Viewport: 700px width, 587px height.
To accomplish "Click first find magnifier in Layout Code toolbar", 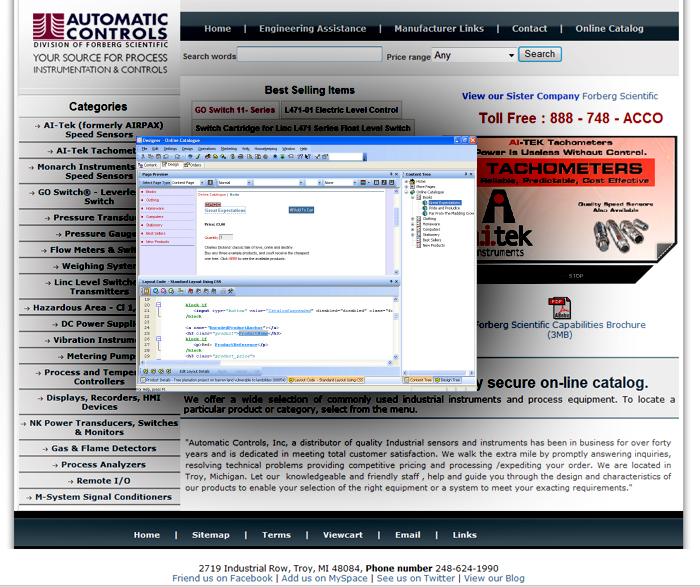I will pyautogui.click(x=155, y=291).
